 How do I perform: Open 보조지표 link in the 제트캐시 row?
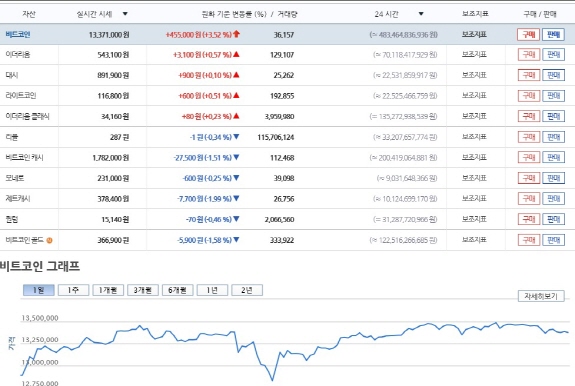pyautogui.click(x=474, y=198)
